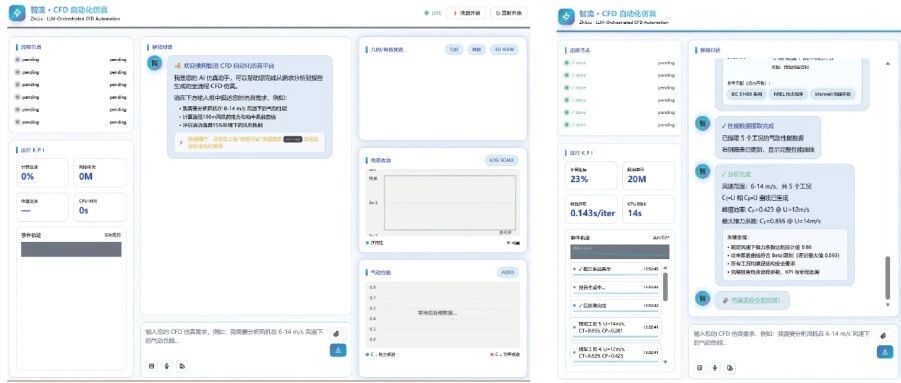
Task: Toggle Cp power coefficient legend entry
Action: click(x=504, y=354)
